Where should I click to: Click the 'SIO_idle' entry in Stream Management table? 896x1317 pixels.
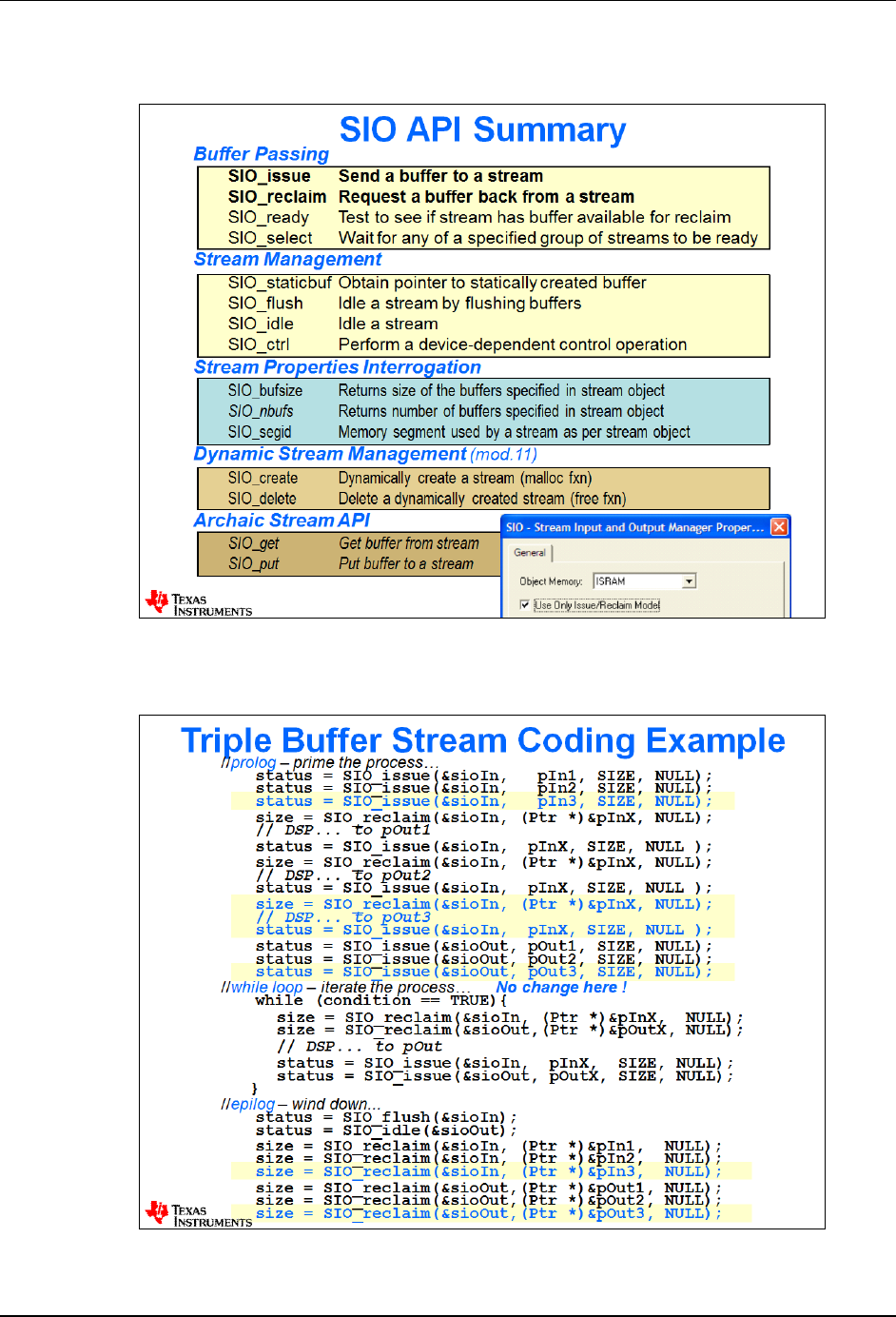261,324
